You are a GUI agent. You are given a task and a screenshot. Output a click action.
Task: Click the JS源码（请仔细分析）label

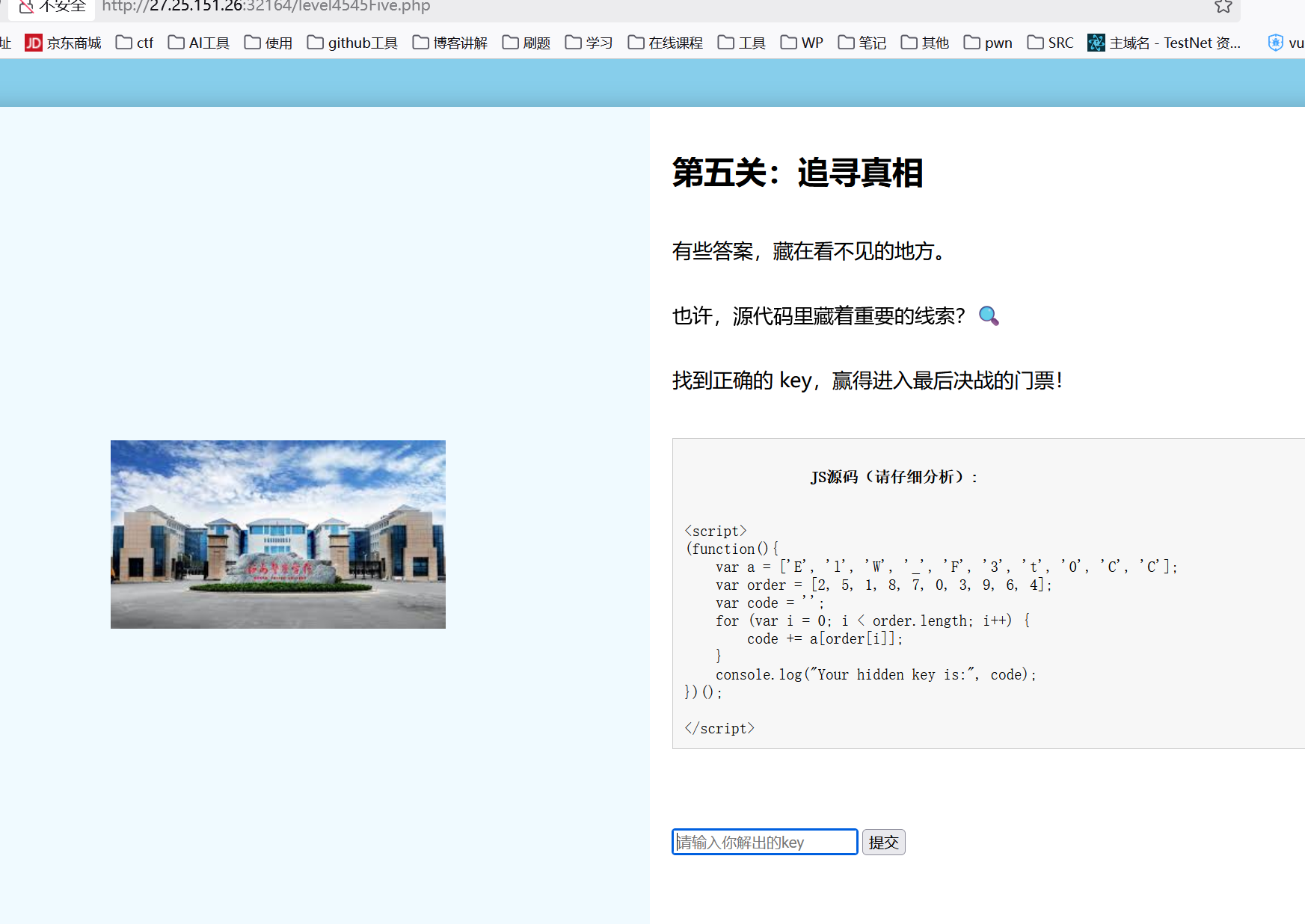pyautogui.click(x=894, y=477)
